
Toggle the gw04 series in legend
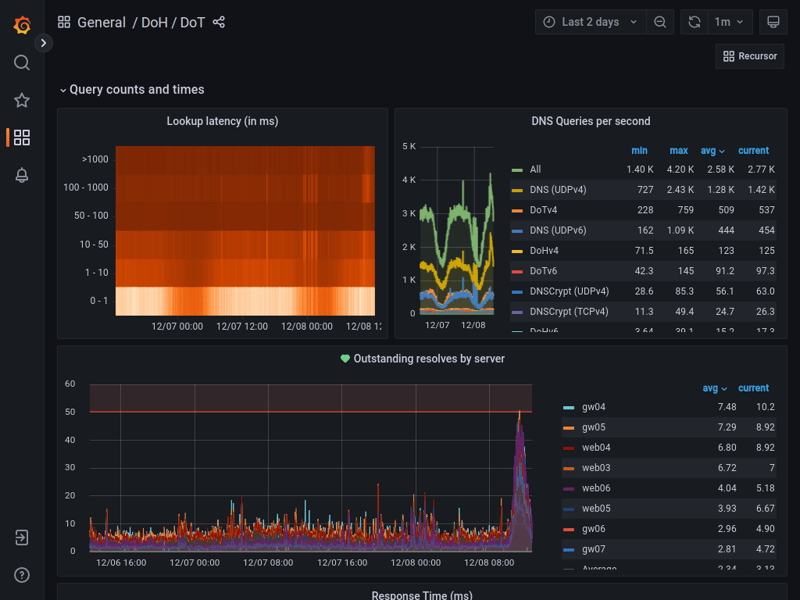tap(593, 407)
